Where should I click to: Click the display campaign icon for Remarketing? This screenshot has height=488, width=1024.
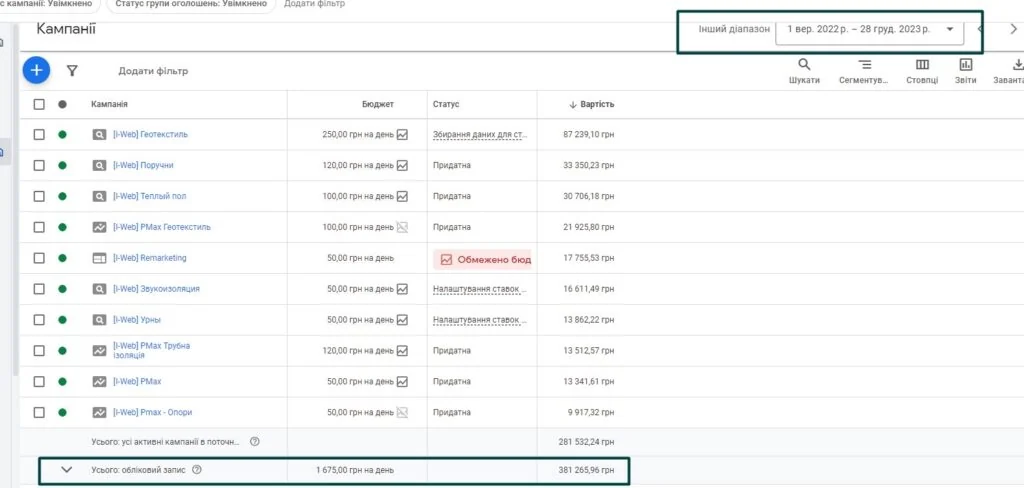pyautogui.click(x=99, y=258)
